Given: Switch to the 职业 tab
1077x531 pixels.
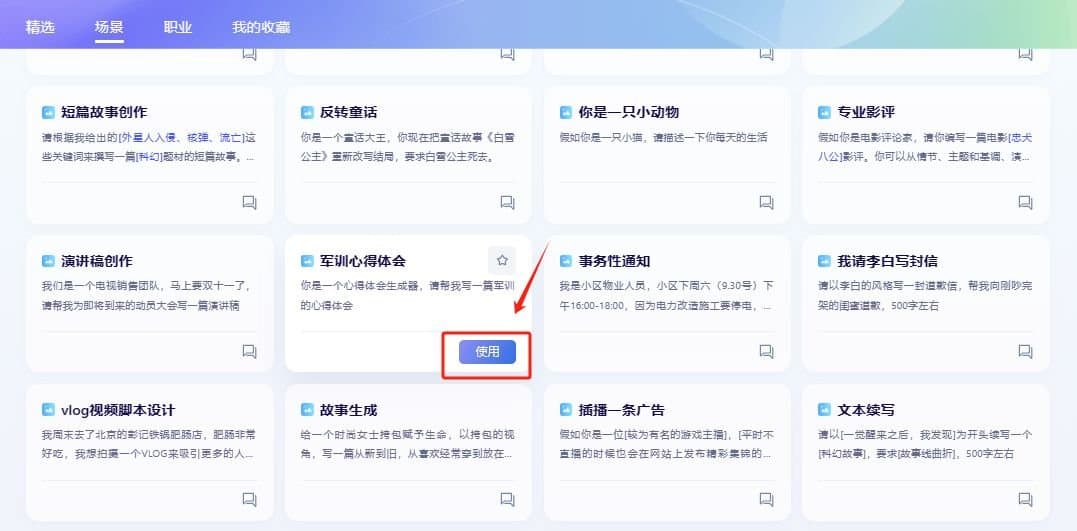Looking at the screenshot, I should coord(178,27).
